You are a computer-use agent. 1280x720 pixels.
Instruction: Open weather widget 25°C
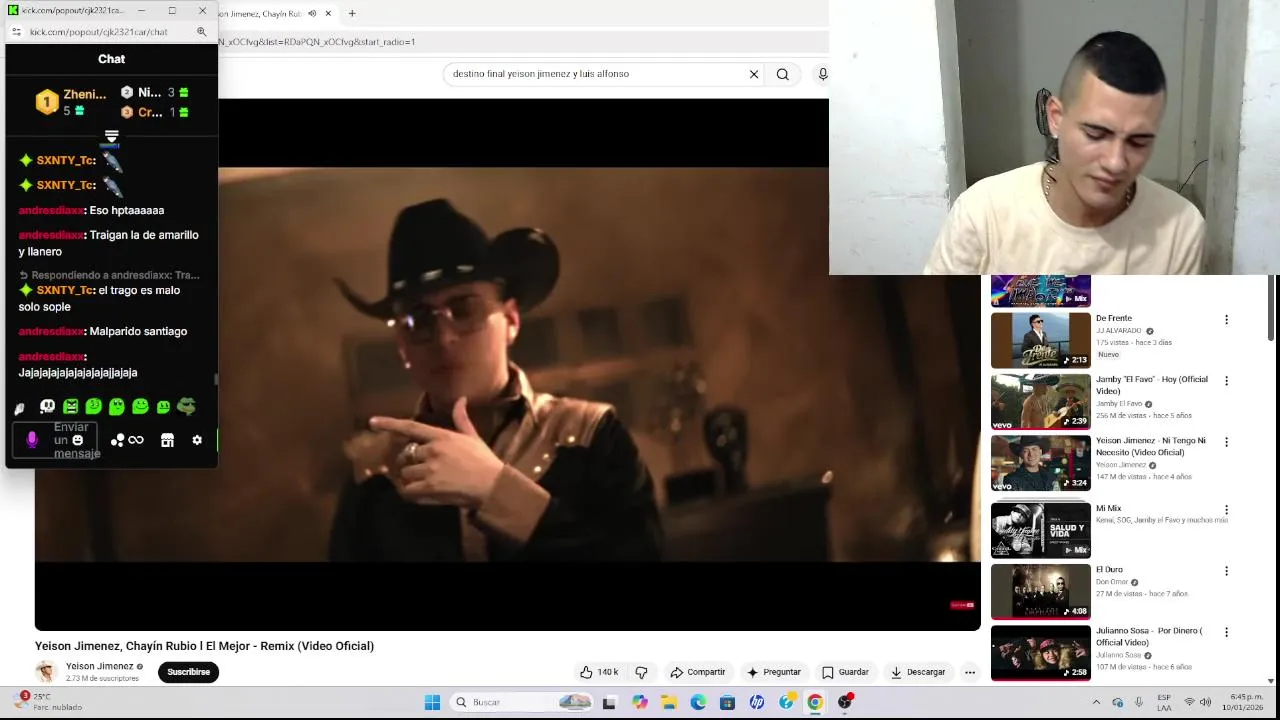coord(50,702)
